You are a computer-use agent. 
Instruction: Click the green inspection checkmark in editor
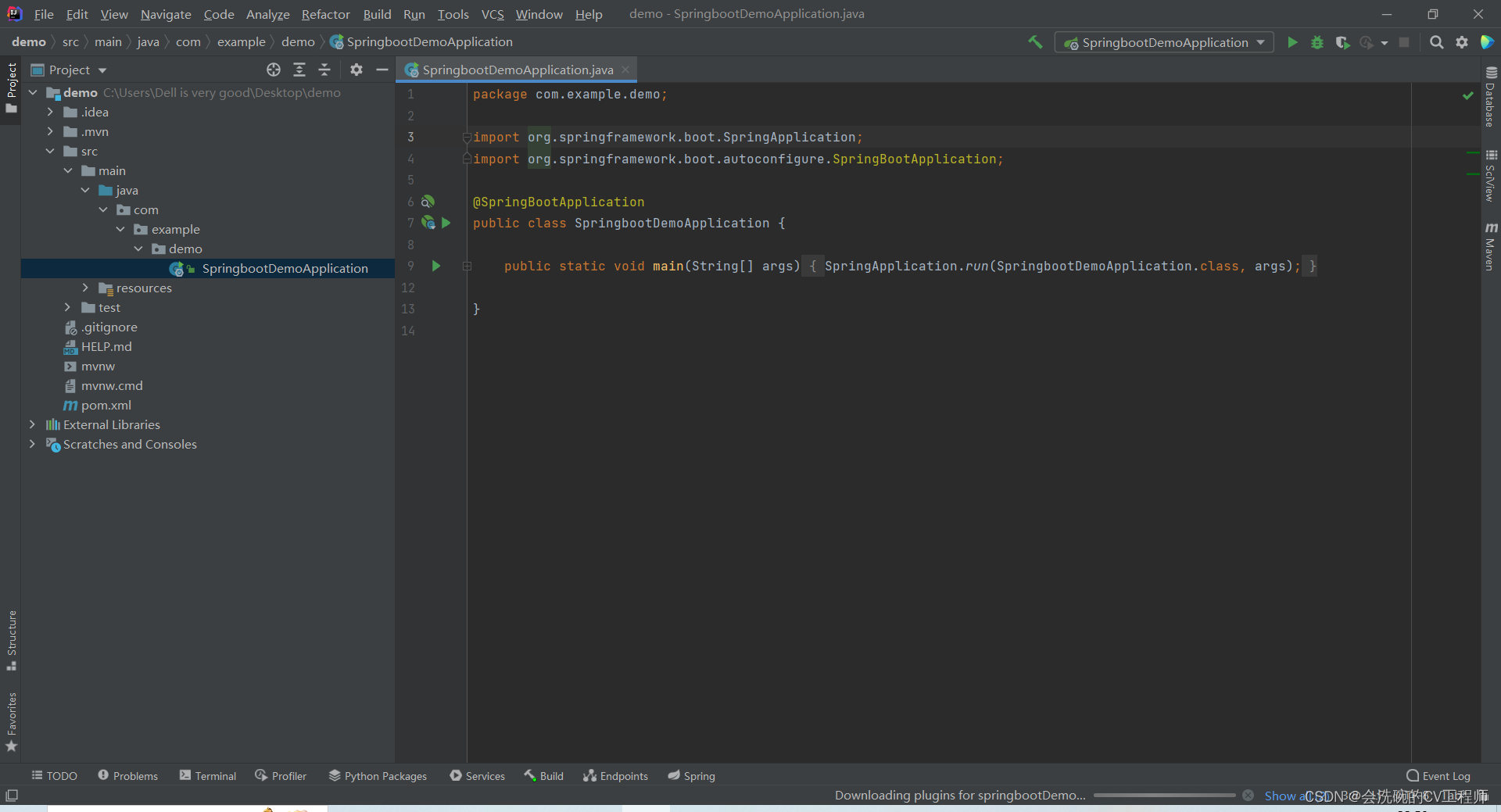pyautogui.click(x=1467, y=95)
